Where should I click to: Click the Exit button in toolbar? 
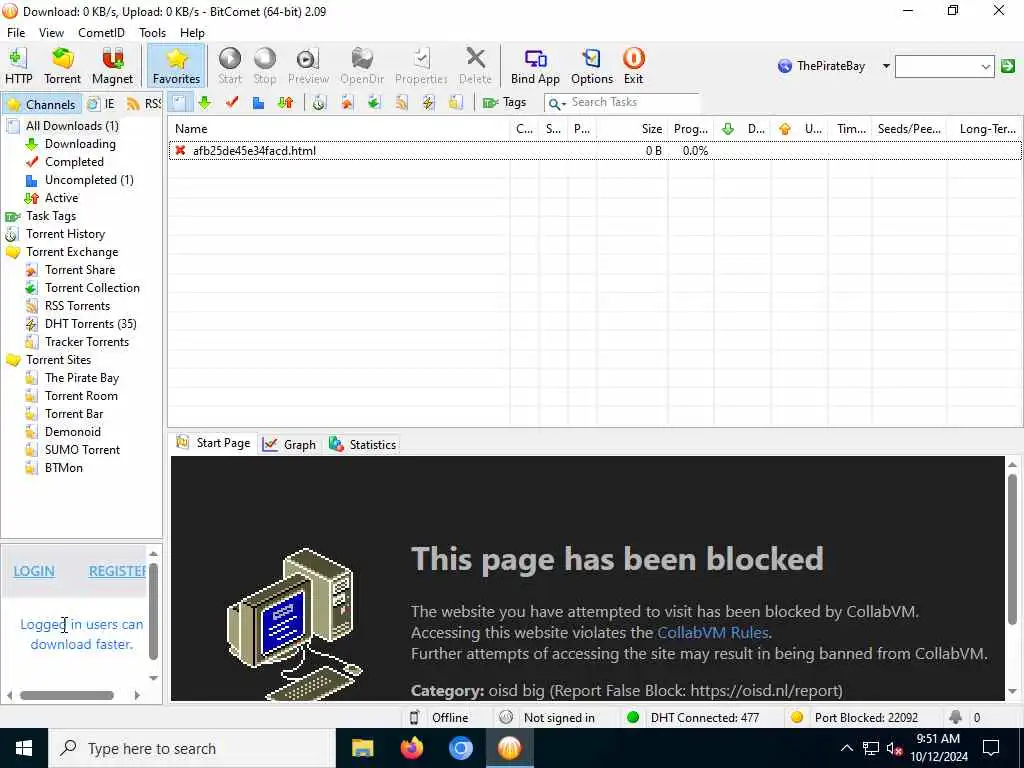633,66
